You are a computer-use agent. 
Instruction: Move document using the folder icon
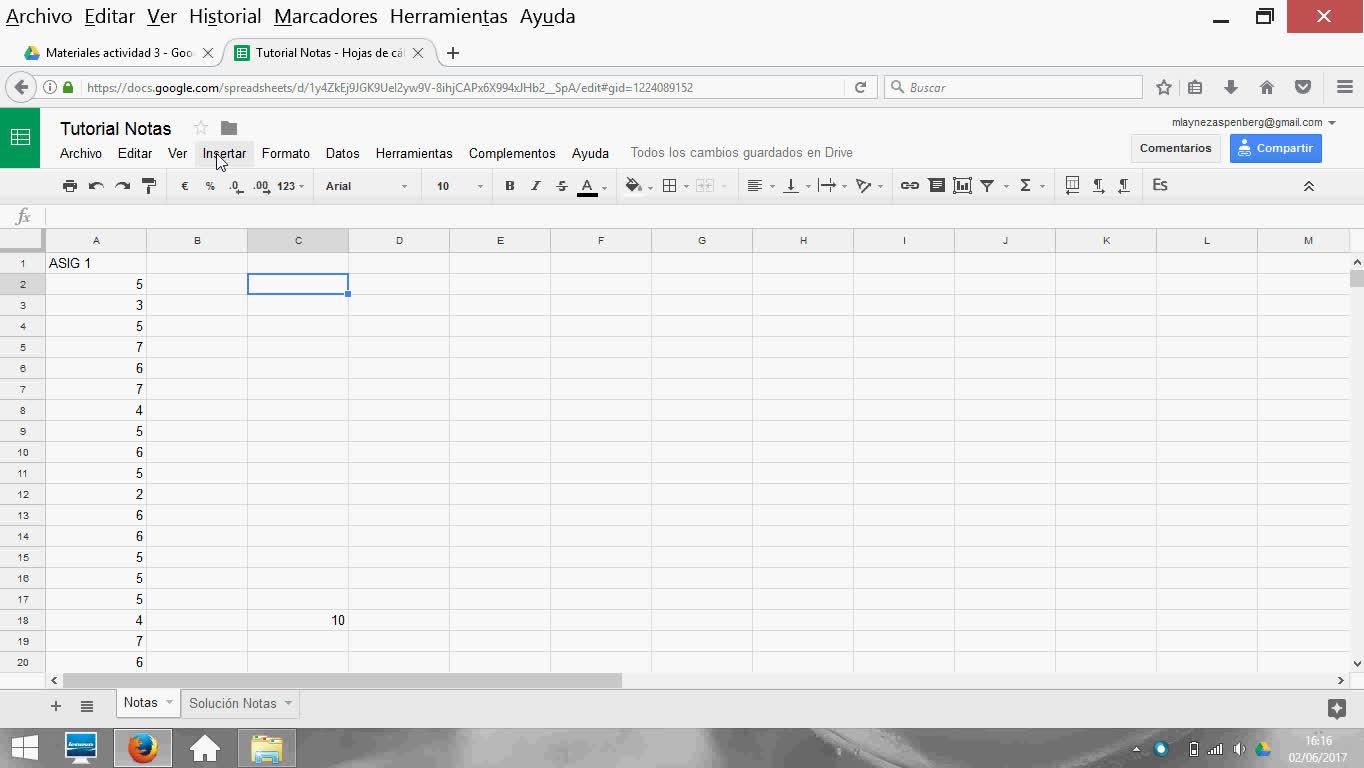click(x=229, y=128)
